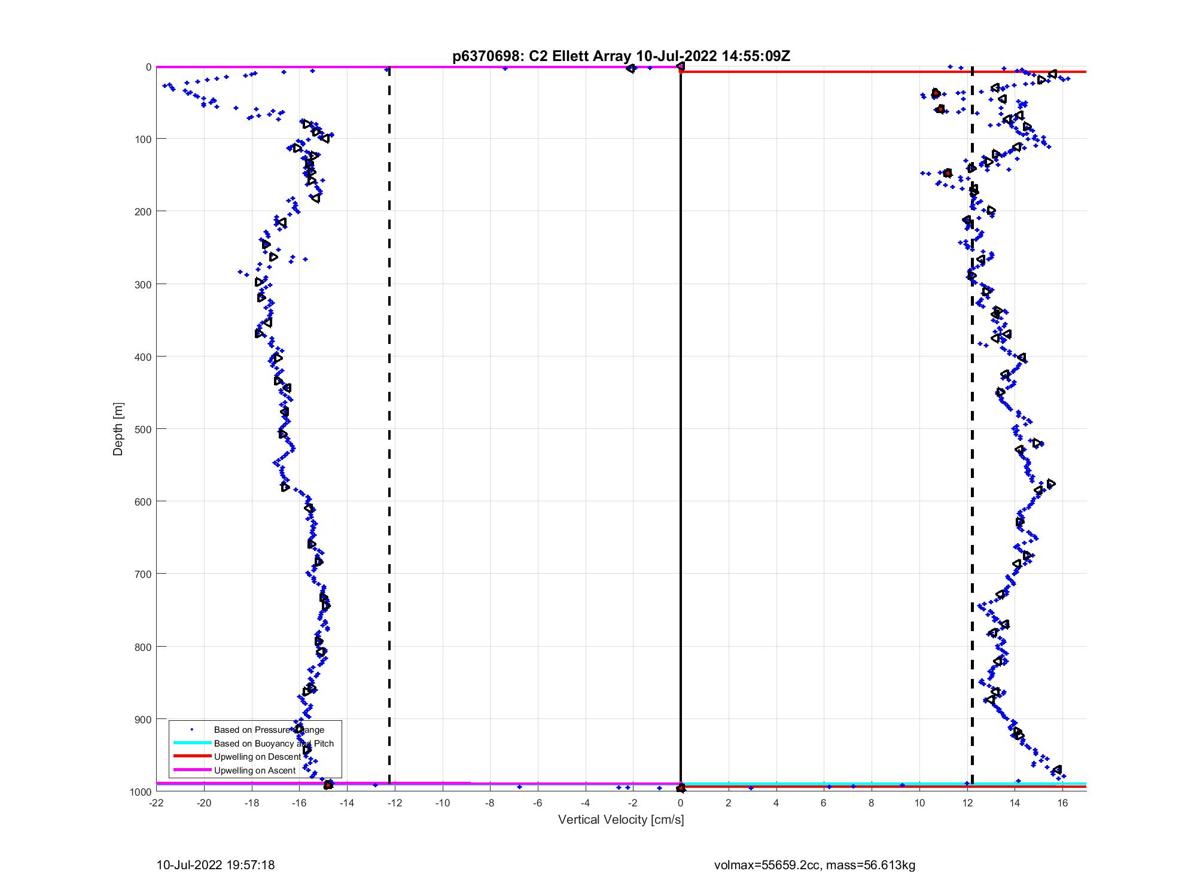Click the depth axis tick label '600'
The image size is (1200, 889).
tap(142, 501)
